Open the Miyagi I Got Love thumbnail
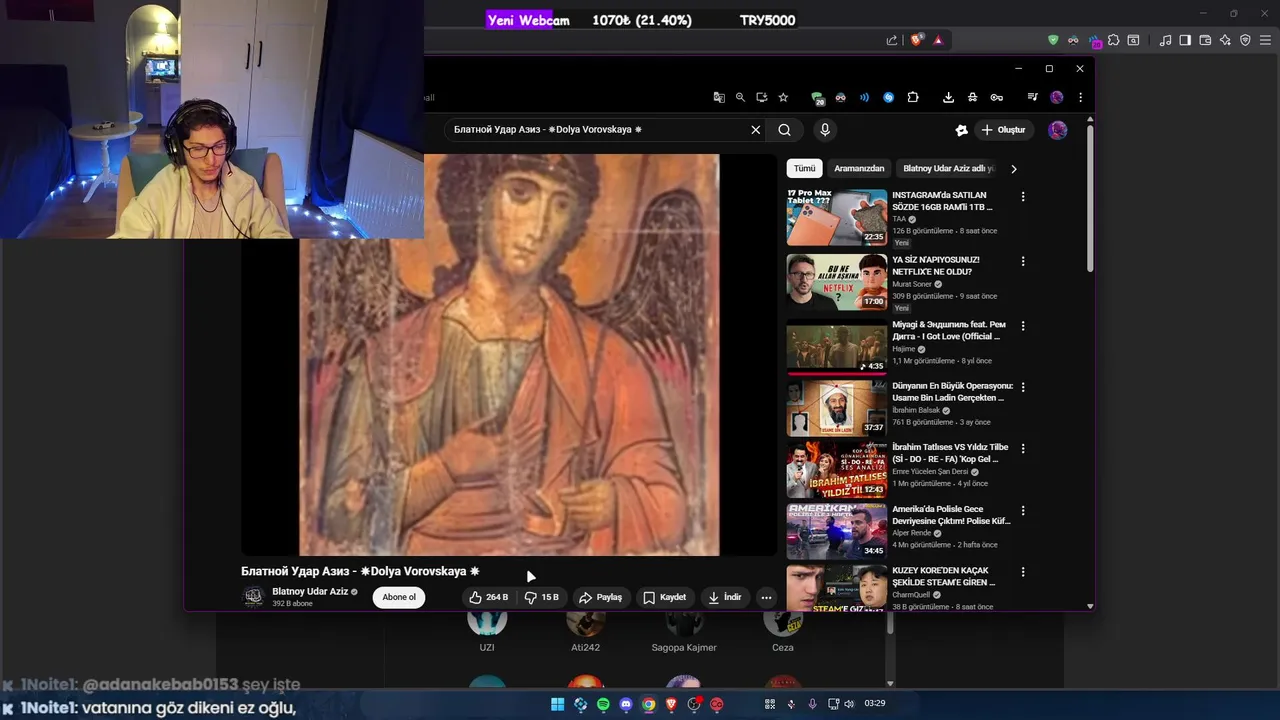Viewport: 1280px width, 720px height. point(837,347)
